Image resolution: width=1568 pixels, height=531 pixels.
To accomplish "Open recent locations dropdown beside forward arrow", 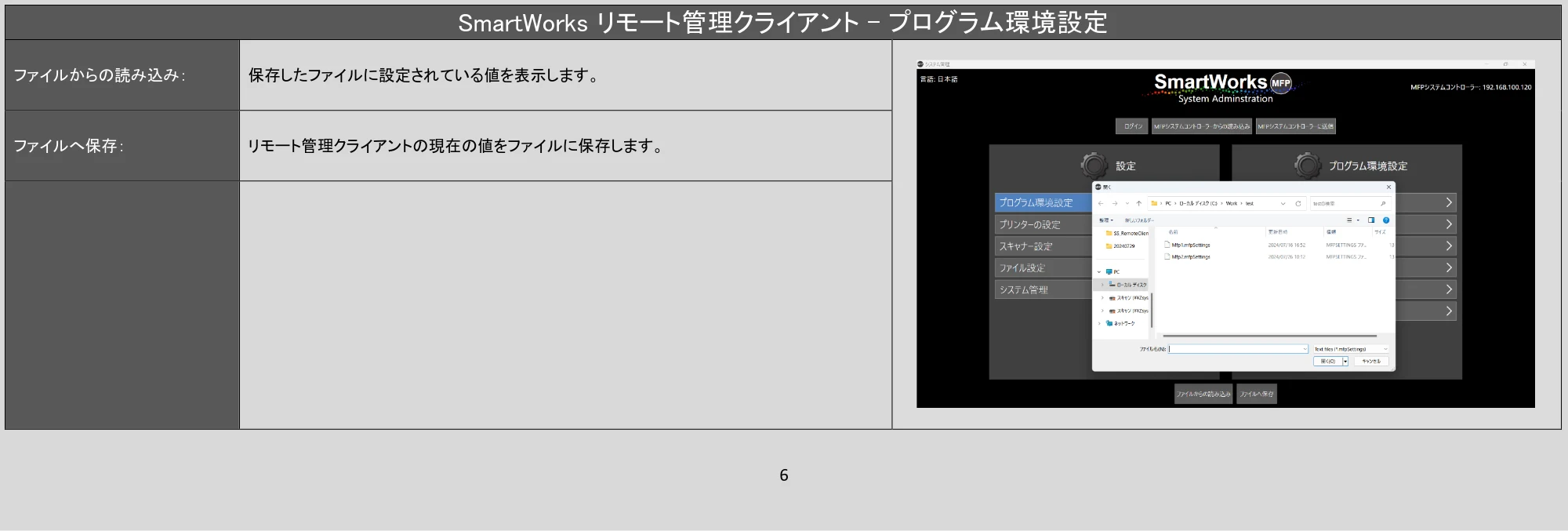I will 1127,203.
